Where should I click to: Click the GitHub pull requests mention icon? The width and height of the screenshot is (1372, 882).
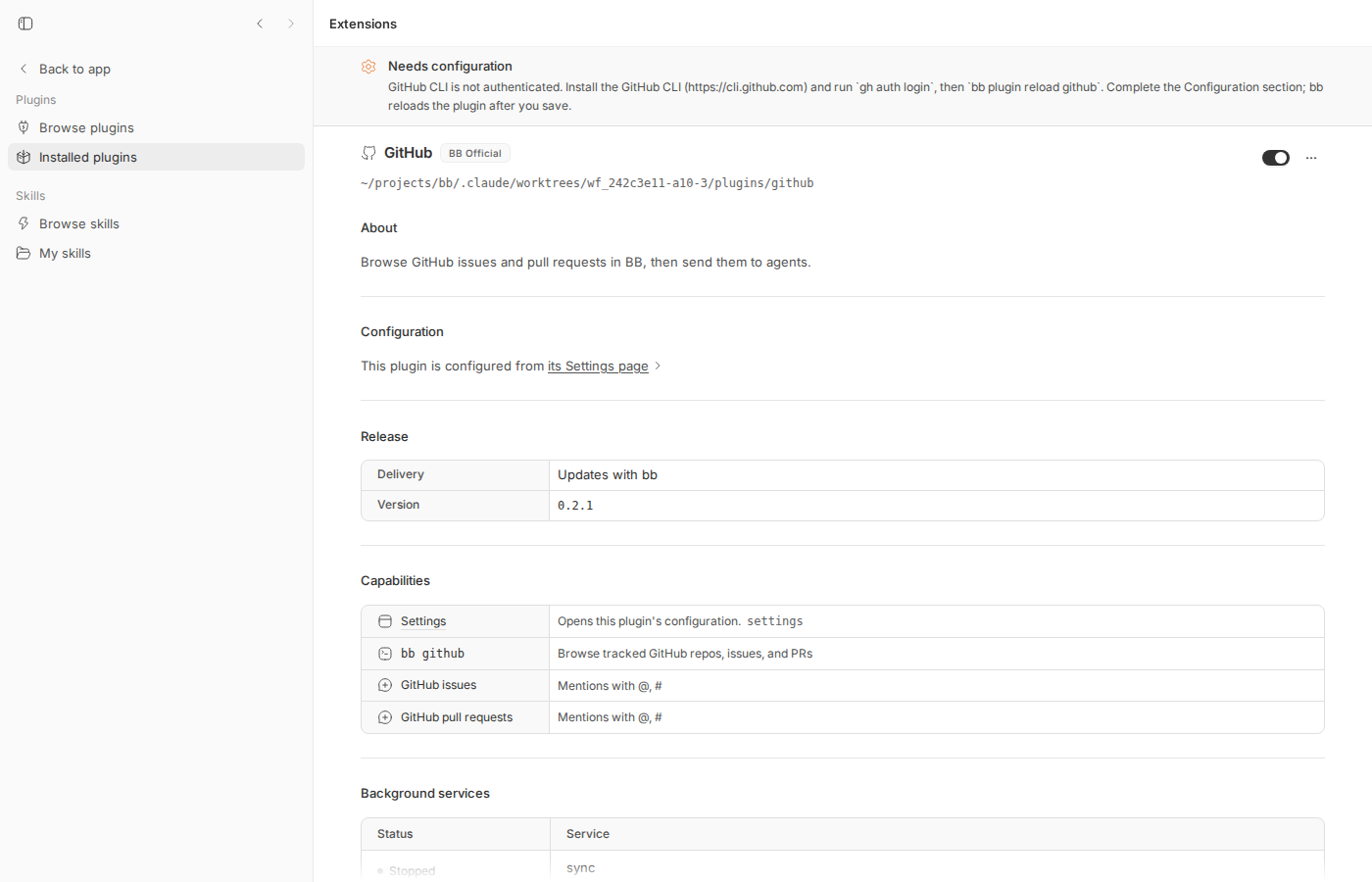pyautogui.click(x=385, y=717)
